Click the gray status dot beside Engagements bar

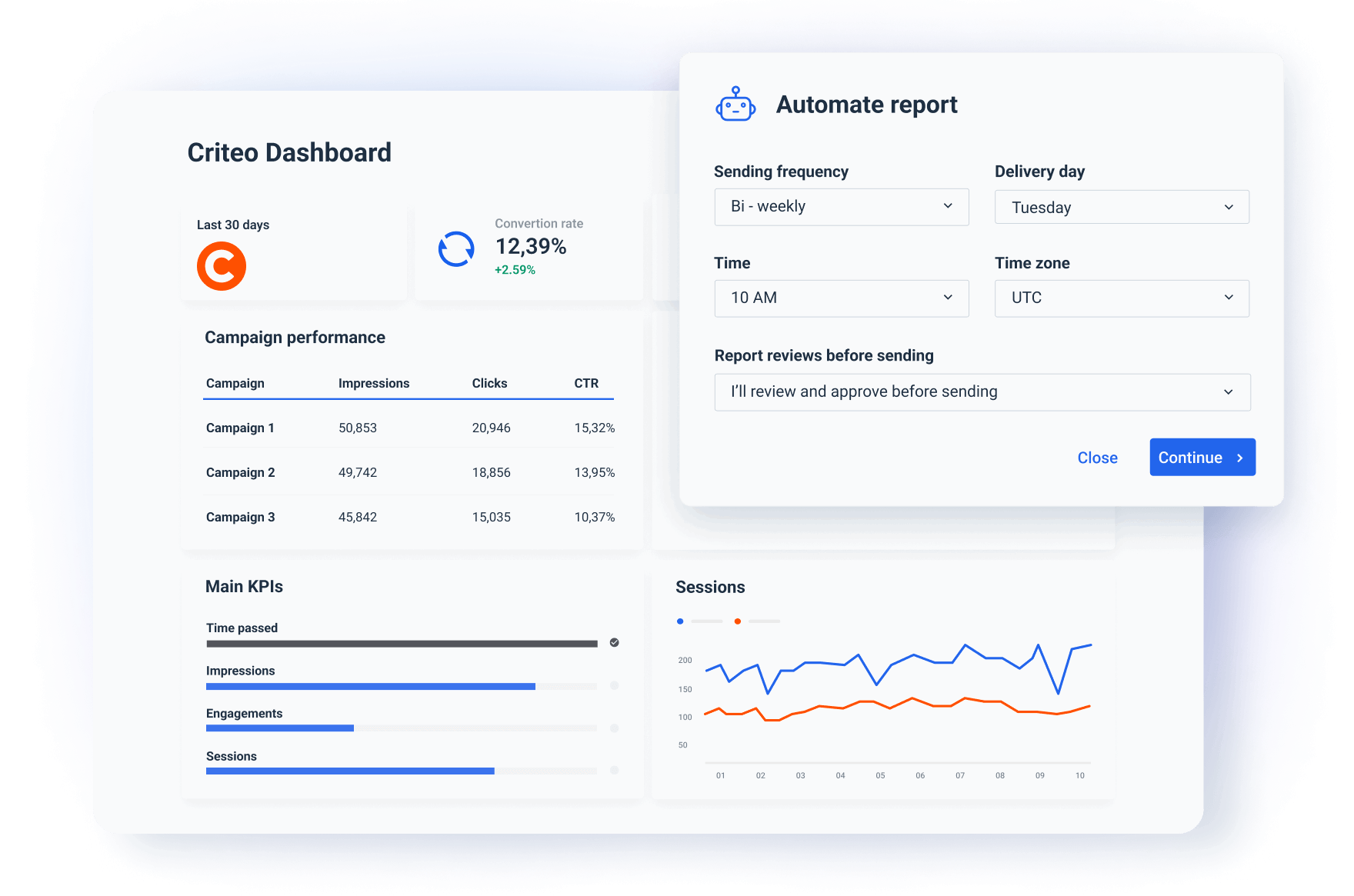[x=613, y=728]
